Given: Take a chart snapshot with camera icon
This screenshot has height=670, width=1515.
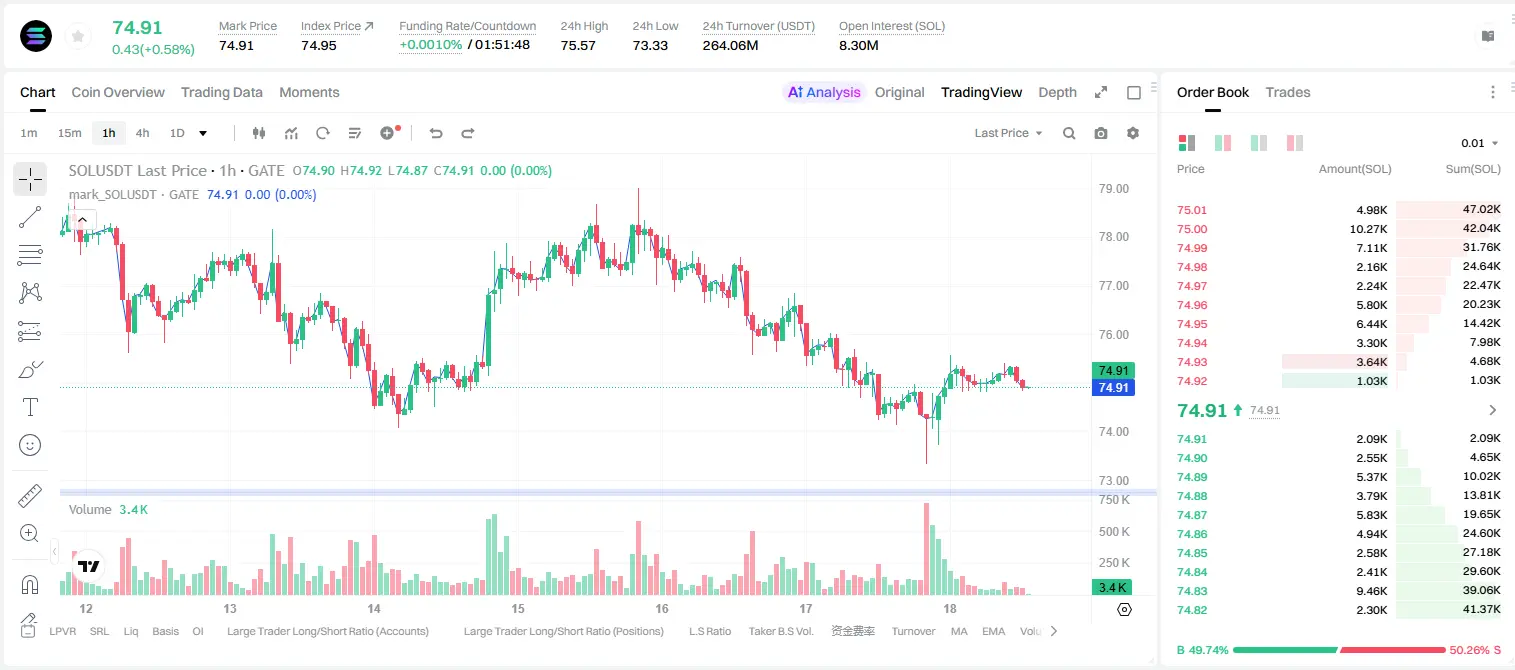Looking at the screenshot, I should click(1101, 133).
